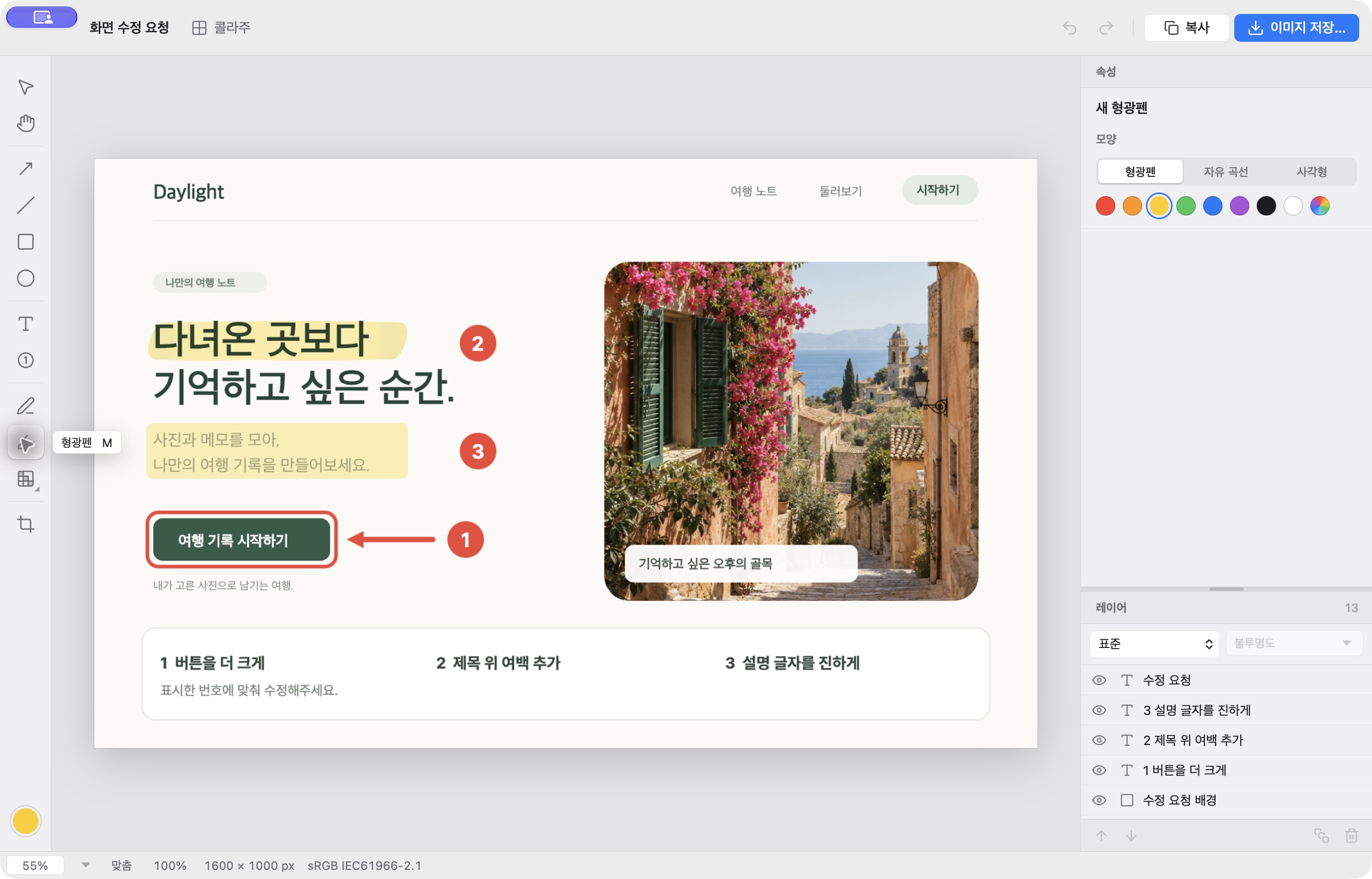
Task: Select the mosaic pixelate grid tool
Action: coord(26,479)
